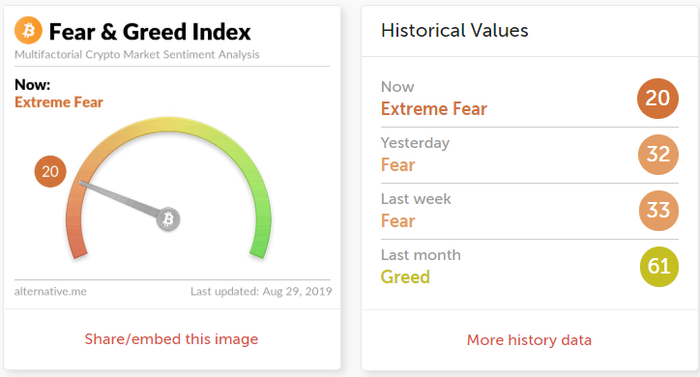Click alternative.me source text
The width and height of the screenshot is (700, 377).
coord(50,291)
